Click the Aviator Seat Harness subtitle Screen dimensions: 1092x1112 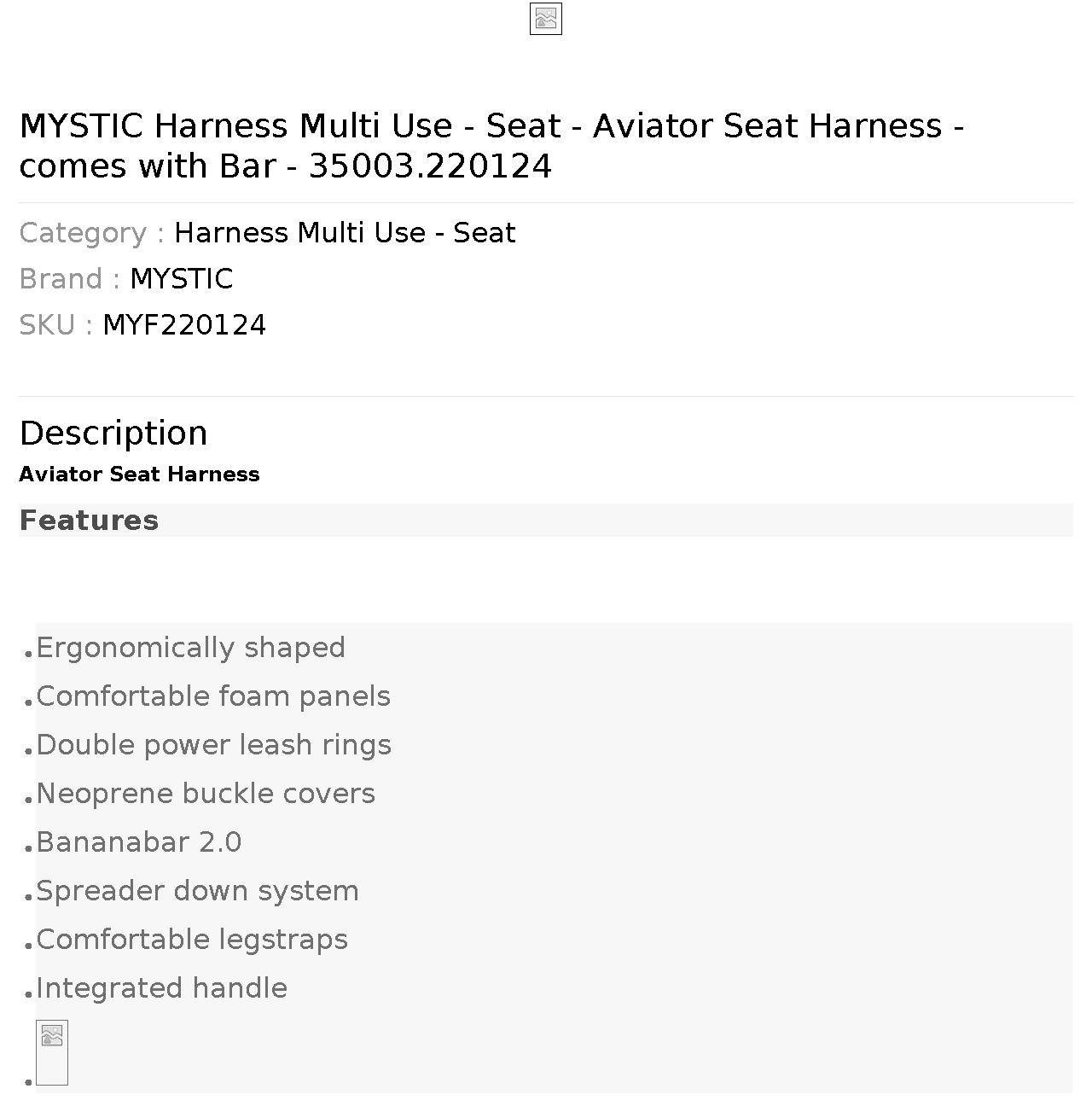[x=139, y=474]
